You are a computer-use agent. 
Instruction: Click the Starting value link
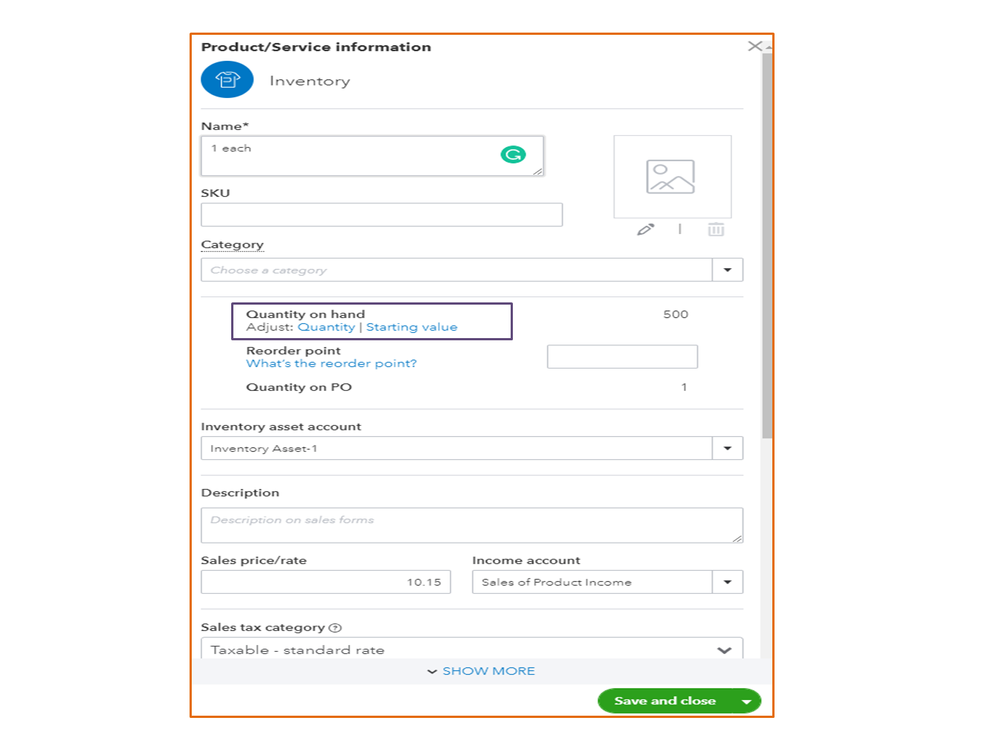(411, 327)
